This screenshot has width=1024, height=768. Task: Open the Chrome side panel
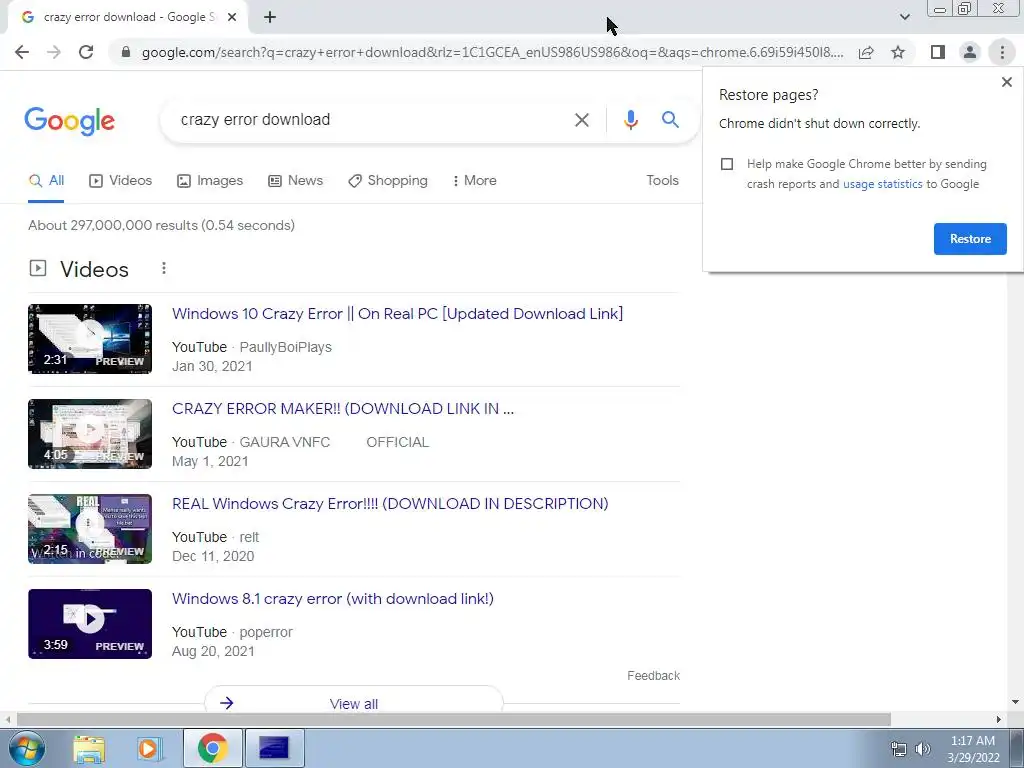click(x=938, y=52)
